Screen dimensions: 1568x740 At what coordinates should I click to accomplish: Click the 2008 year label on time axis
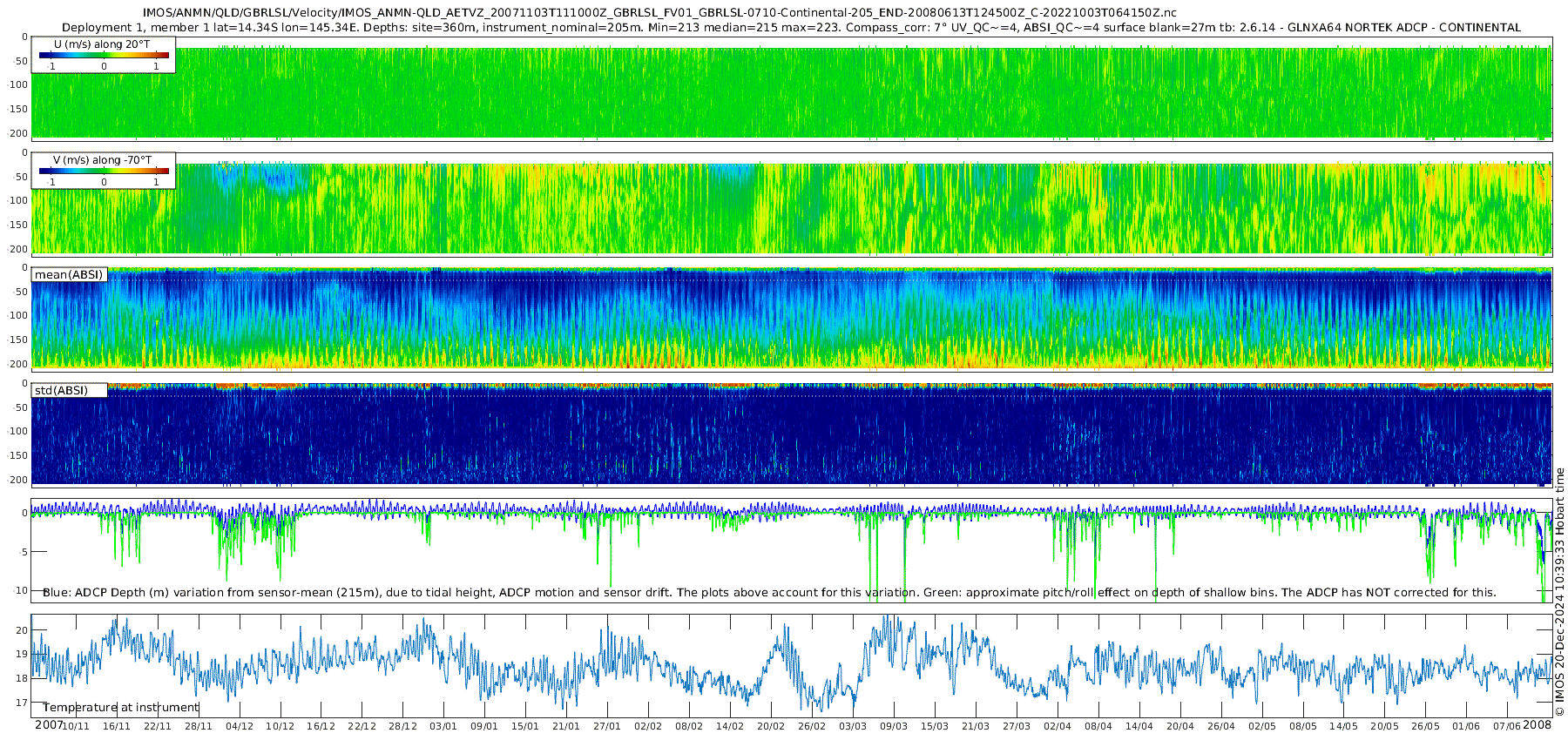[1537, 725]
